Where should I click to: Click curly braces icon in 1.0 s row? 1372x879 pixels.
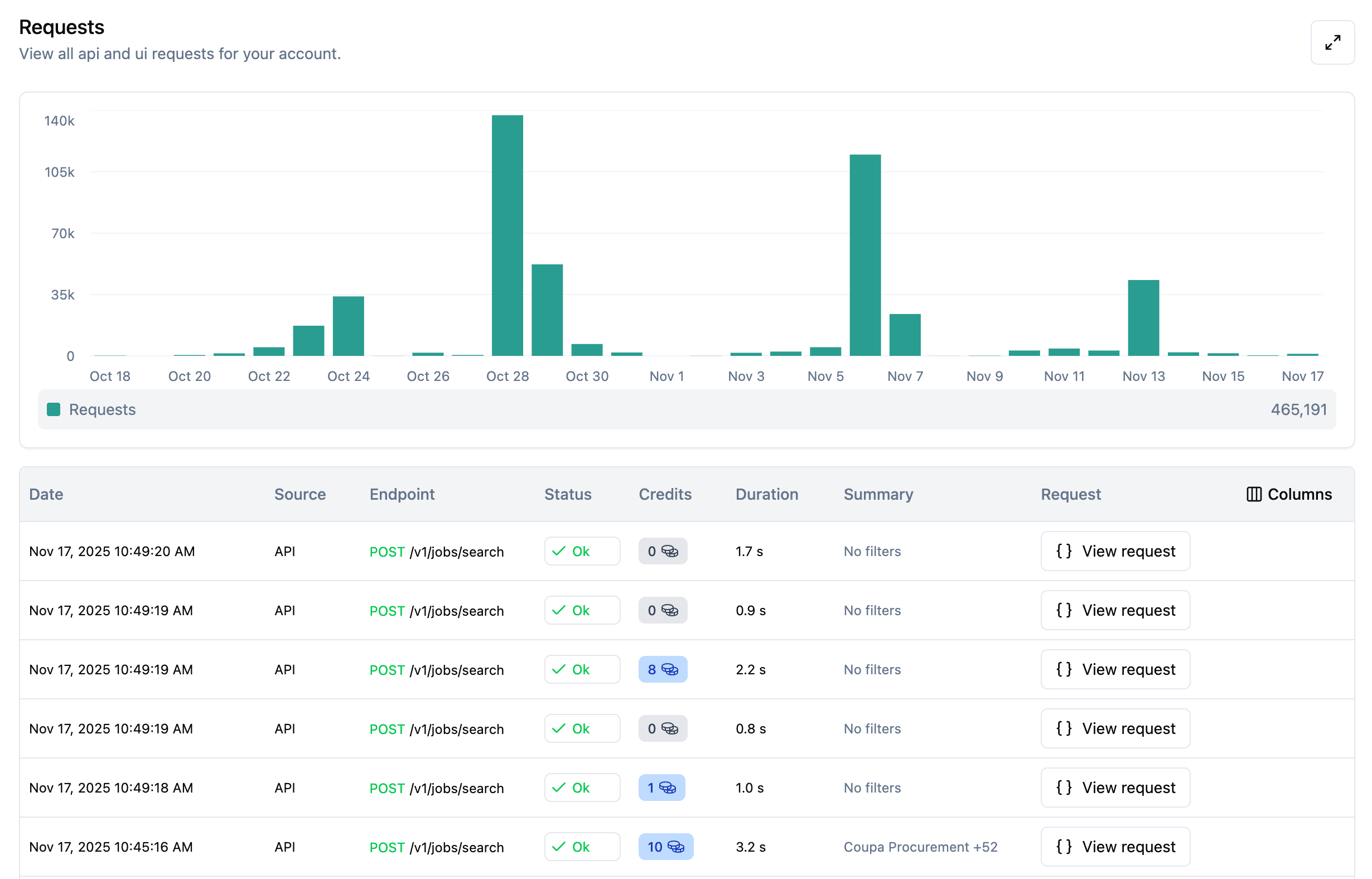pyautogui.click(x=1063, y=788)
